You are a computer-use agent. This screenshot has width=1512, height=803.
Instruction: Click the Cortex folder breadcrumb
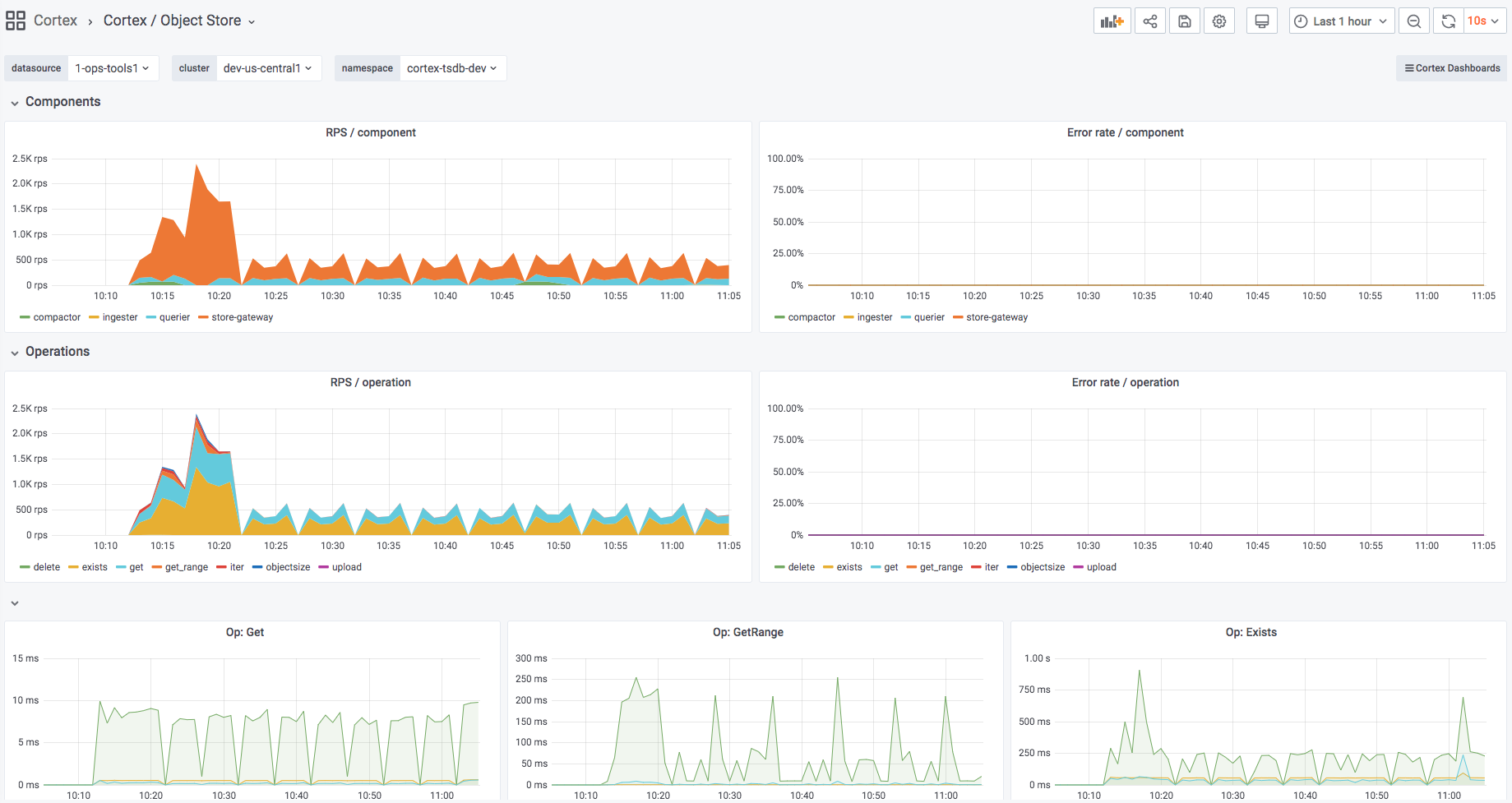pyautogui.click(x=55, y=21)
